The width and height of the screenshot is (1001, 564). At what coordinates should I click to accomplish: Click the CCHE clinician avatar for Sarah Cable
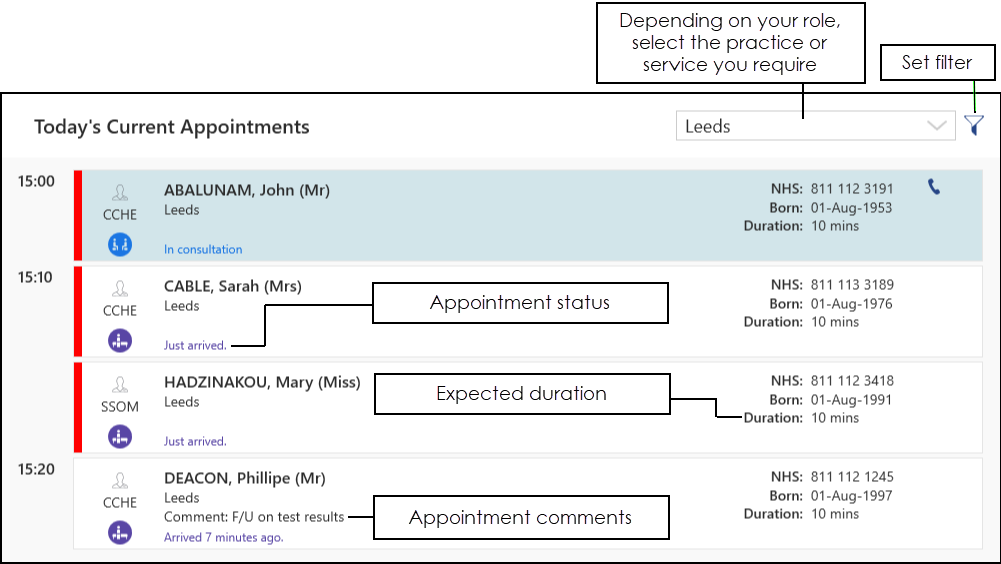[120, 288]
